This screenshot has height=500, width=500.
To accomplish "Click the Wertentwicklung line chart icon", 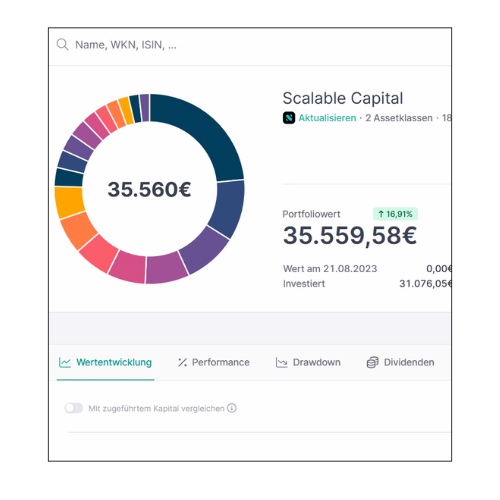I will pyautogui.click(x=65, y=362).
